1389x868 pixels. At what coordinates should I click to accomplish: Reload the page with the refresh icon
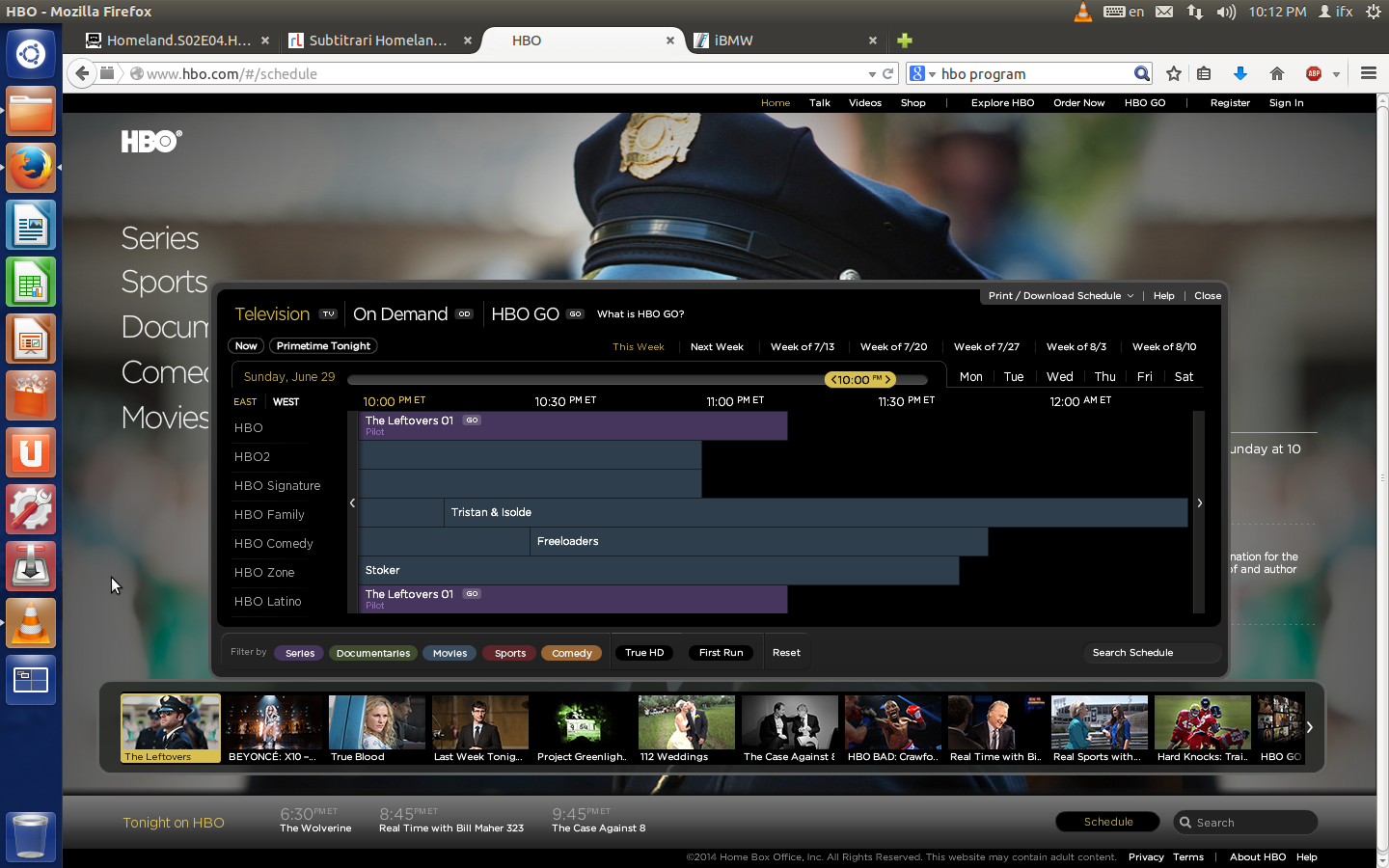(x=888, y=73)
